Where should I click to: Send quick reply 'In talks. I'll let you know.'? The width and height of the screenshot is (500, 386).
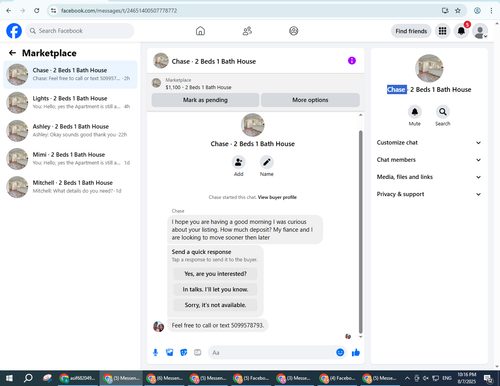tap(215, 289)
